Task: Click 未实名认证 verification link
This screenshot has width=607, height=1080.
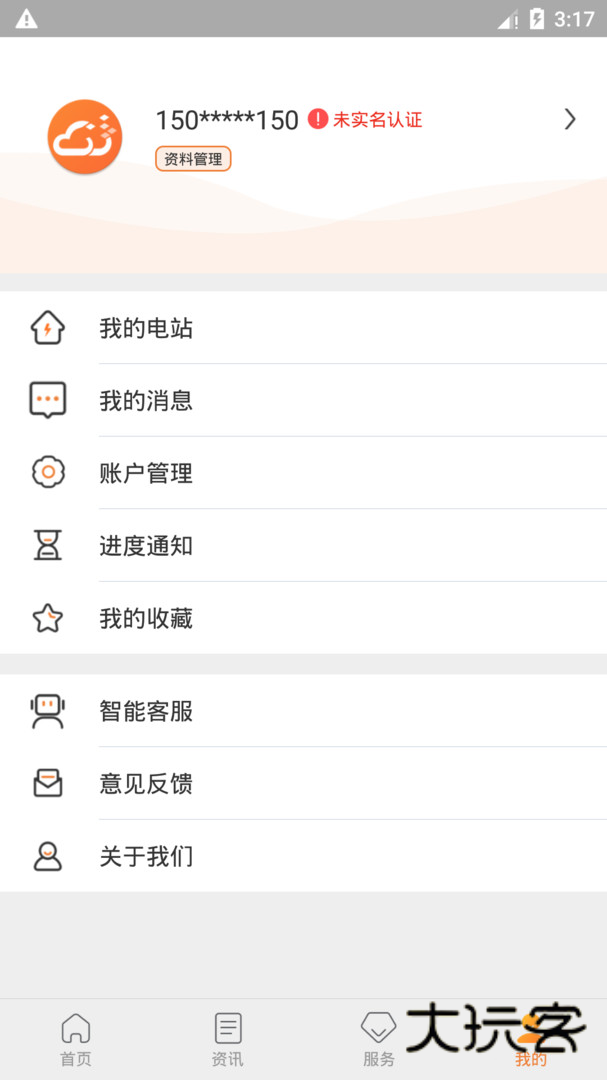Action: click(376, 120)
